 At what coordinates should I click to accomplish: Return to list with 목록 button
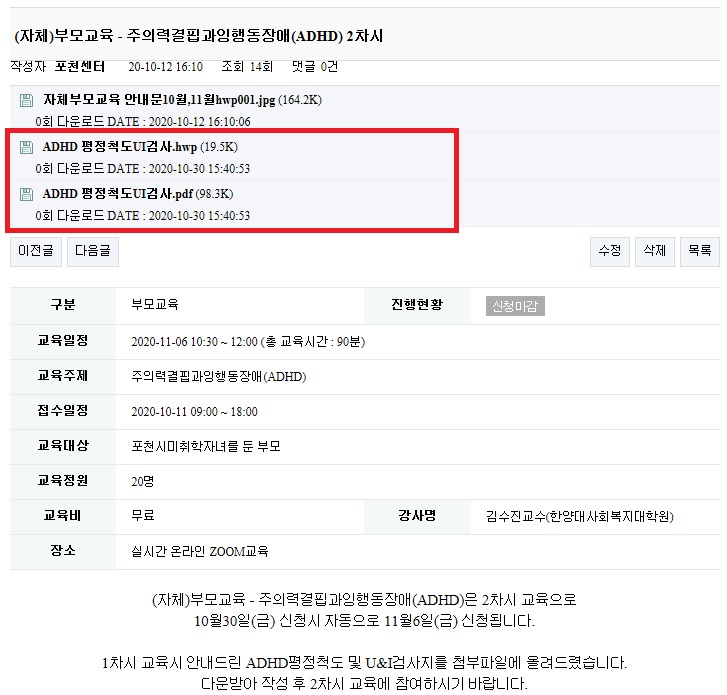(x=700, y=252)
